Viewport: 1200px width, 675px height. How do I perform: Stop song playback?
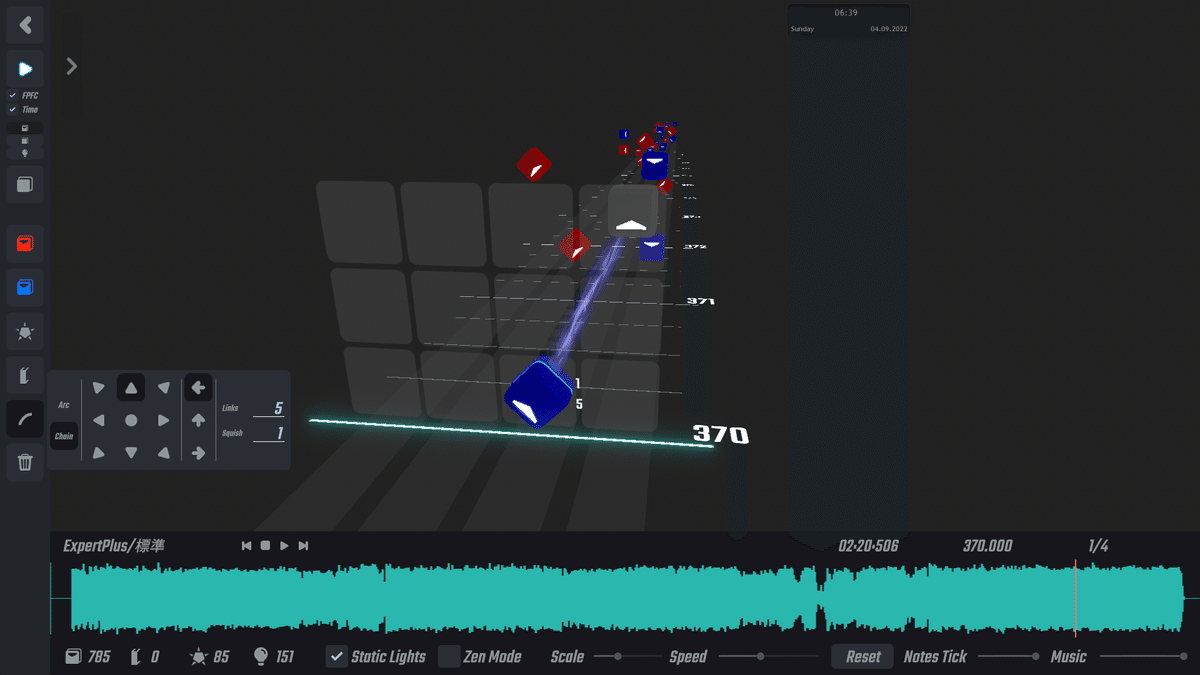[266, 546]
